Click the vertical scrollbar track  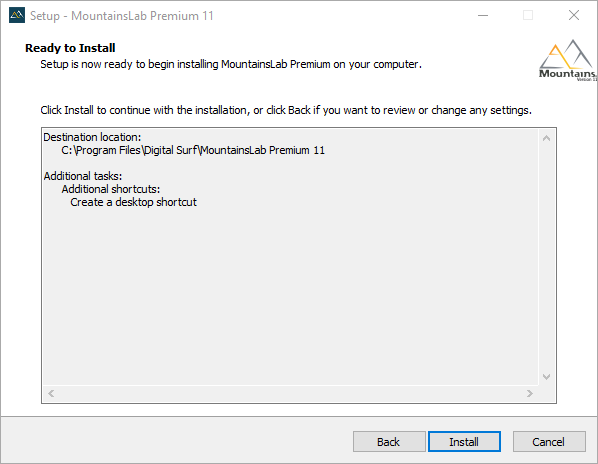pos(547,258)
